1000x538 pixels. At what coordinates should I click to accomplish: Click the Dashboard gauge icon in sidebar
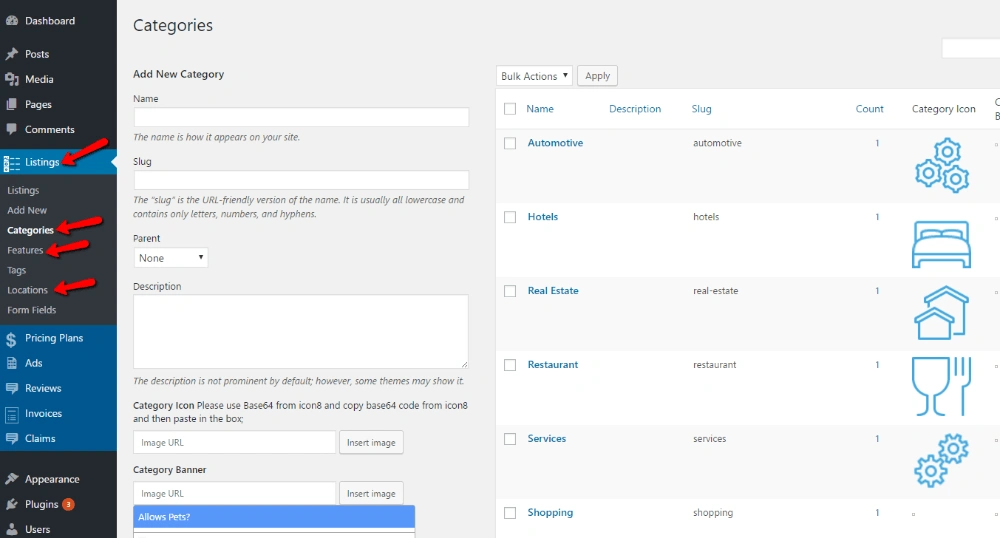pyautogui.click(x=11, y=20)
